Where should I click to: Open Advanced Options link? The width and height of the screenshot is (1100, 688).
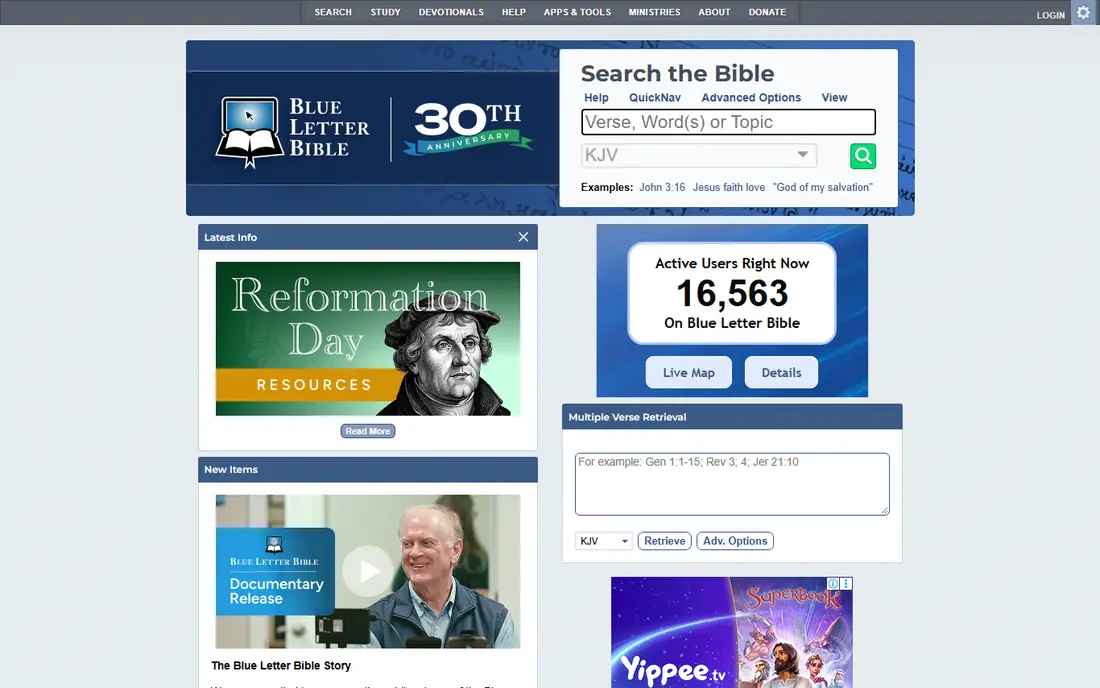point(751,97)
